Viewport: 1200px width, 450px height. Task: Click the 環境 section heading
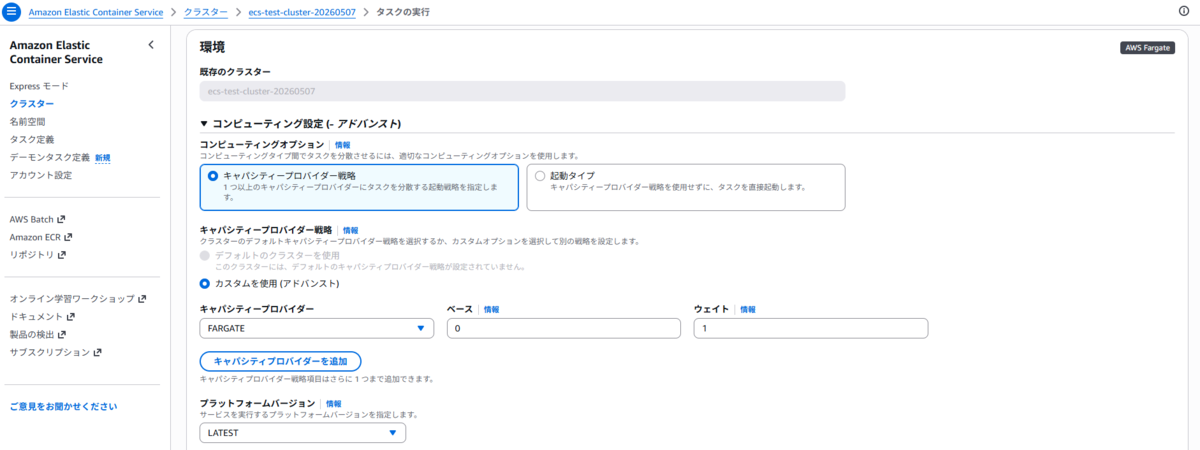tap(212, 47)
